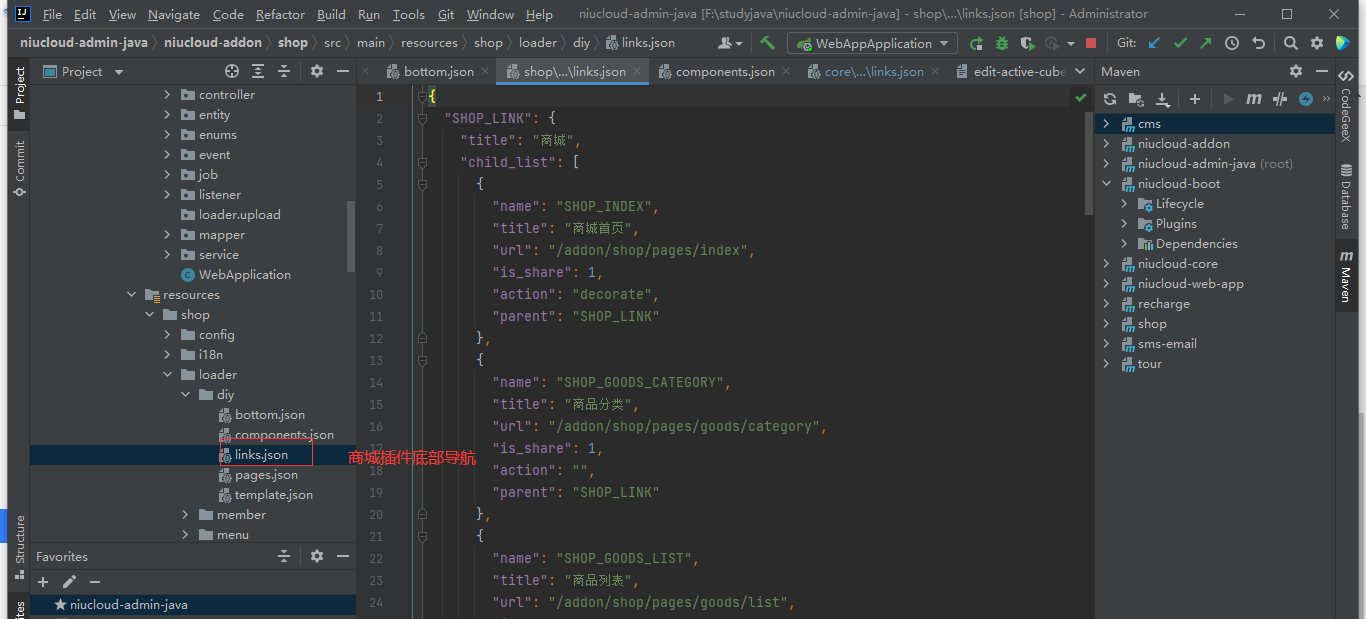
Task: Click the Build Project hammer icon
Action: (x=767, y=43)
